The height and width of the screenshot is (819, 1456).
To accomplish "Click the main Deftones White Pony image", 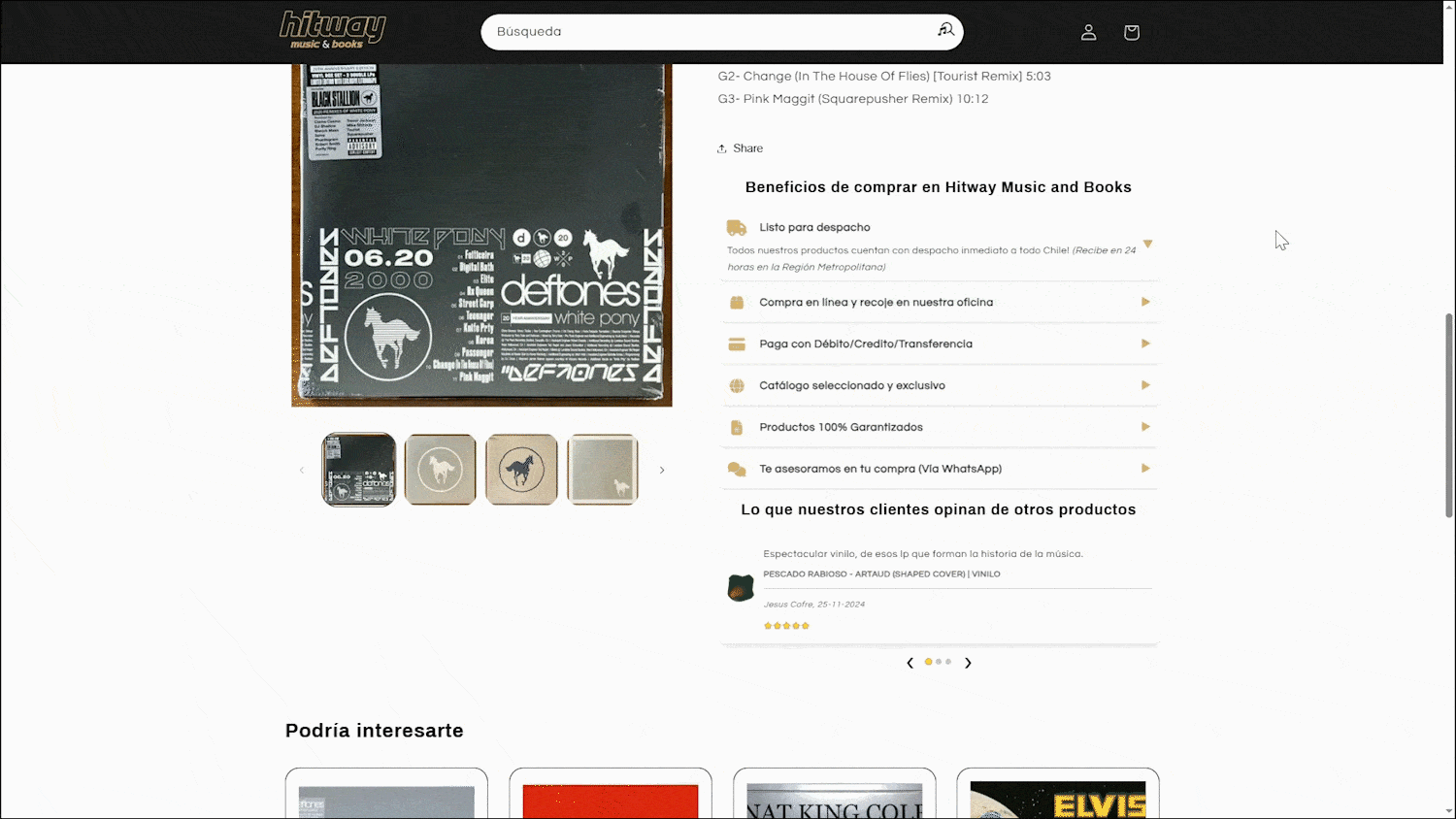I will (x=481, y=235).
